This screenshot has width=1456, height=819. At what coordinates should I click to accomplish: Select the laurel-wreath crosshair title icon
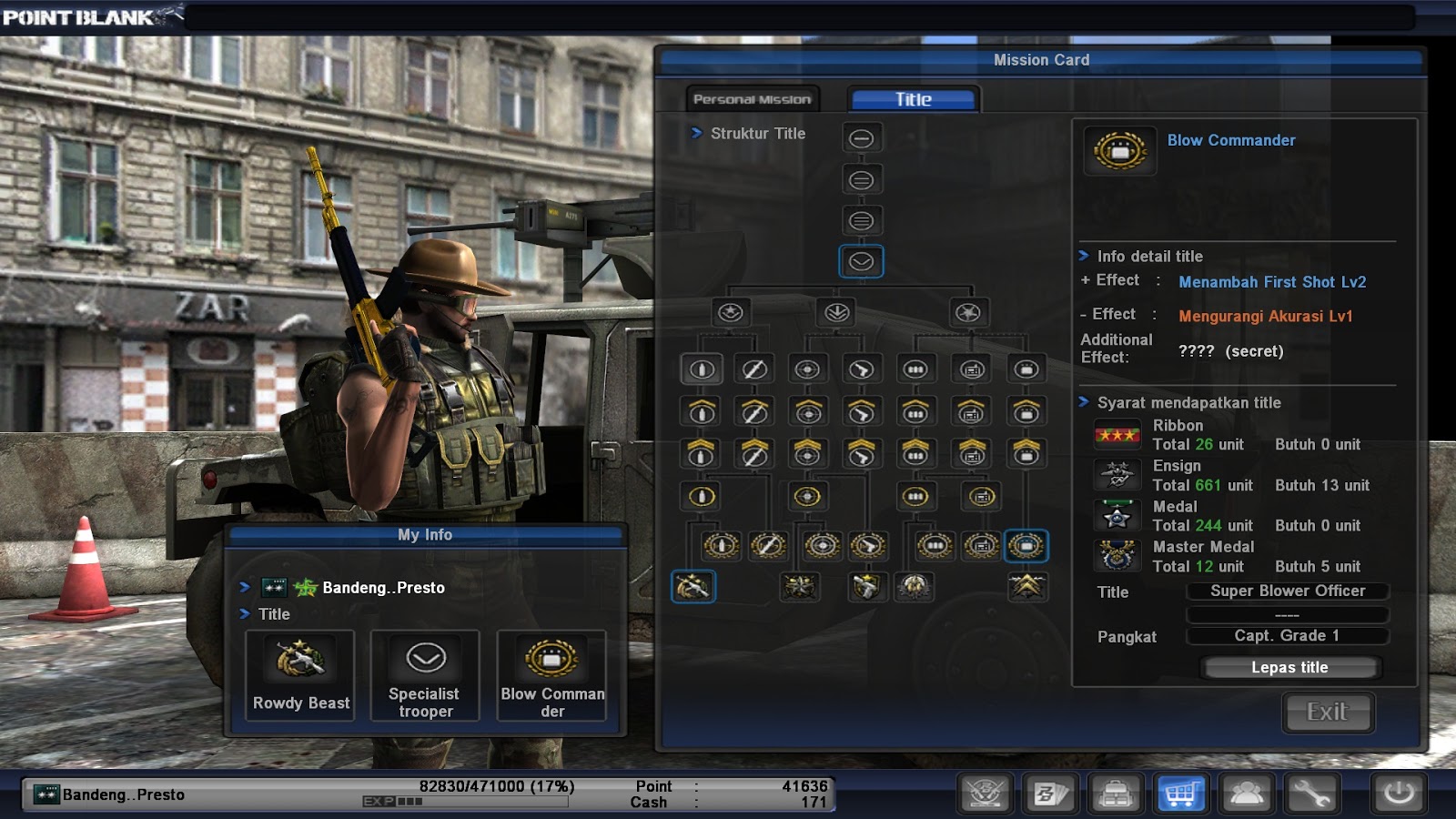click(822, 546)
